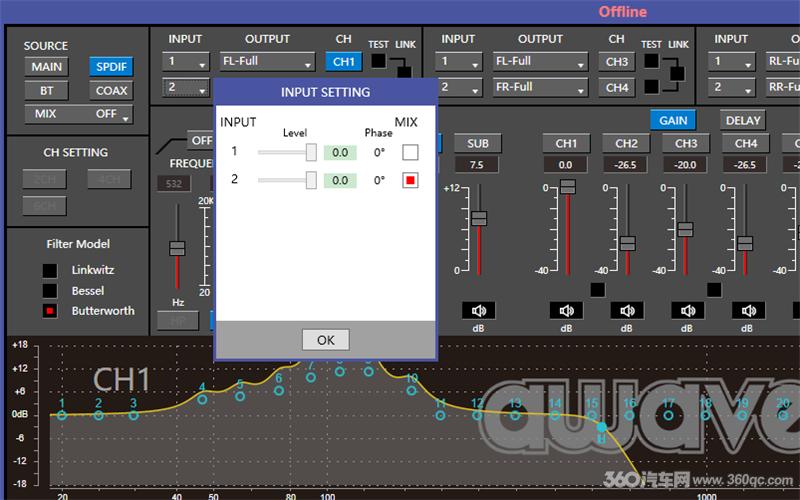The height and width of the screenshot is (500, 800).
Task: Click frequency value 532 field
Action: 173,184
